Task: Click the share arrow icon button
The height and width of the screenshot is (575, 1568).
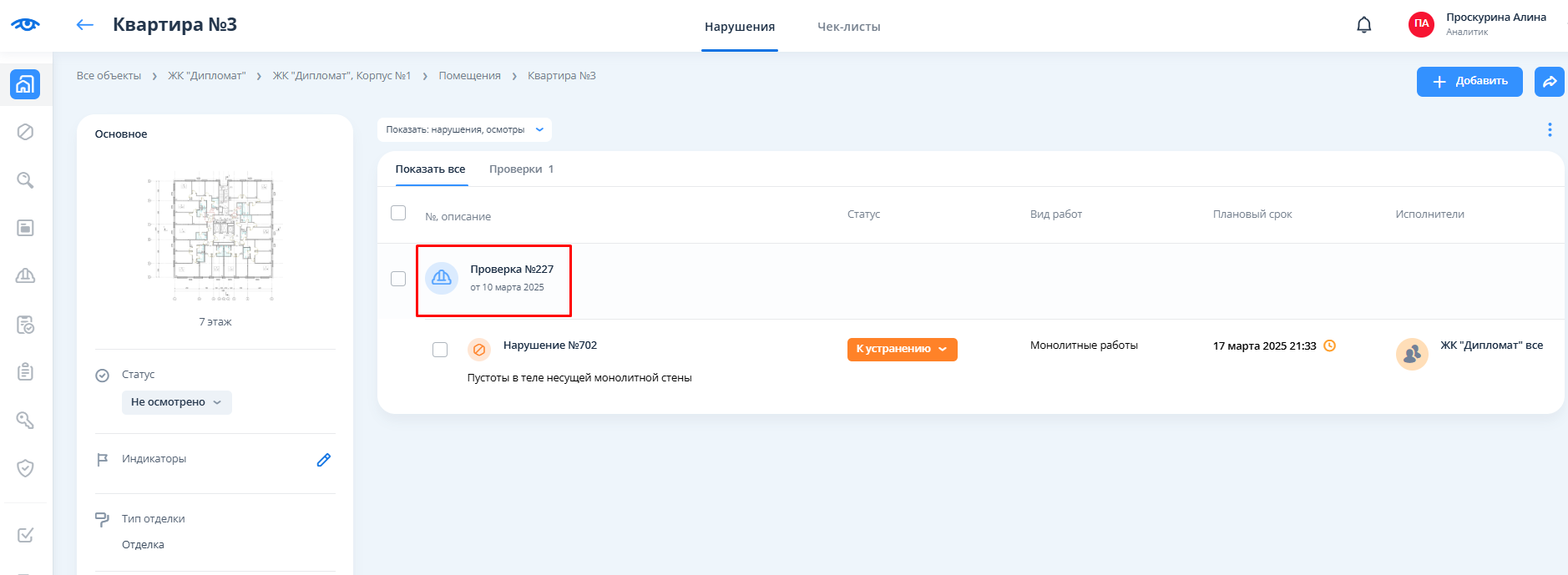Action: point(1549,82)
